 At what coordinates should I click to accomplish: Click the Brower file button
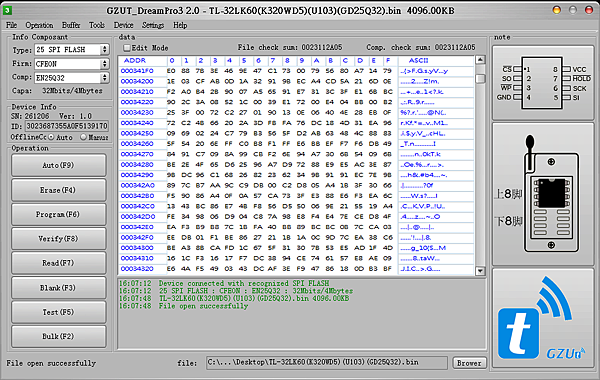click(x=469, y=363)
